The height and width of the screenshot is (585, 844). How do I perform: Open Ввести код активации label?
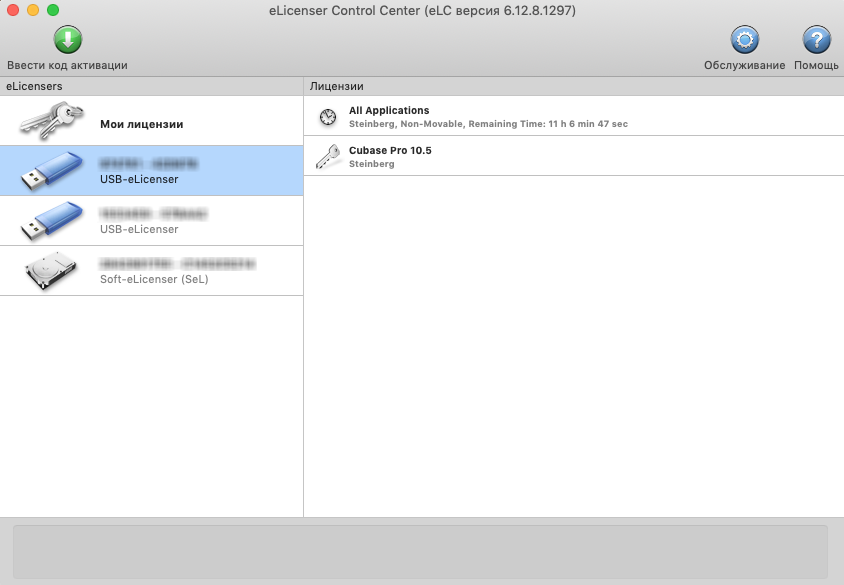pyautogui.click(x=67, y=65)
